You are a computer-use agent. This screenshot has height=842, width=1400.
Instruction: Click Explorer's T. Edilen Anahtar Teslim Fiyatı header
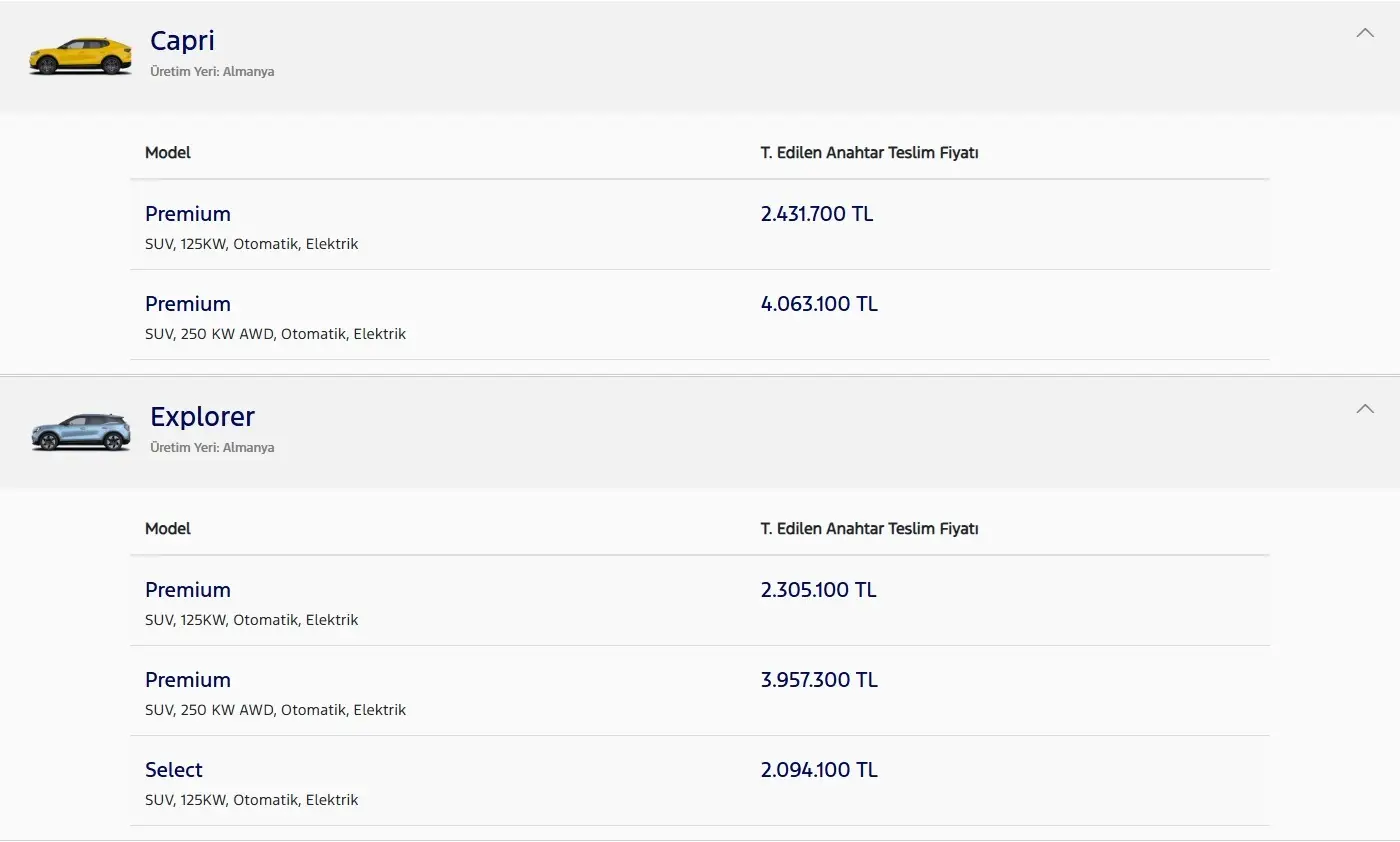click(869, 529)
